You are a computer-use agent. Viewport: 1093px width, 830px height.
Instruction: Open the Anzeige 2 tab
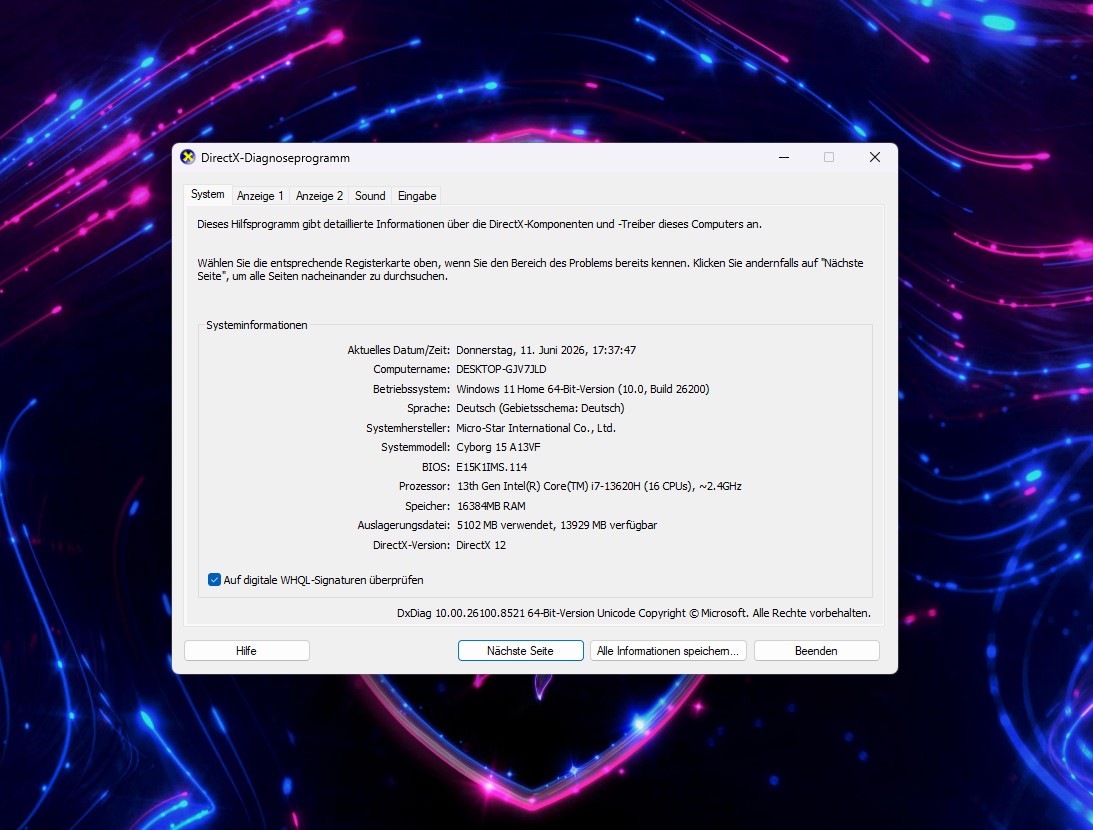319,196
